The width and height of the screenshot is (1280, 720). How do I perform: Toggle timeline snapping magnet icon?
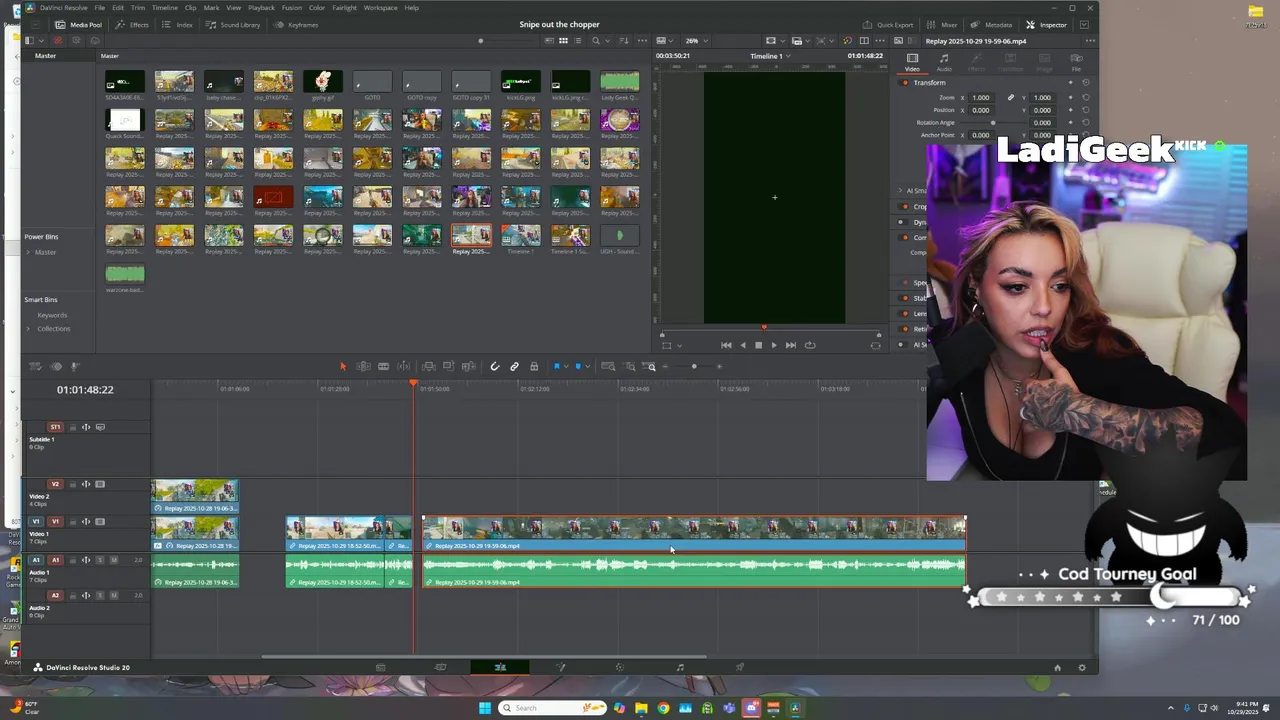494,367
